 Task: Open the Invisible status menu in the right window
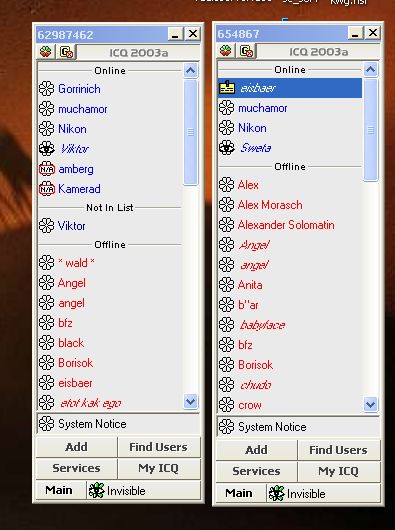(324, 494)
